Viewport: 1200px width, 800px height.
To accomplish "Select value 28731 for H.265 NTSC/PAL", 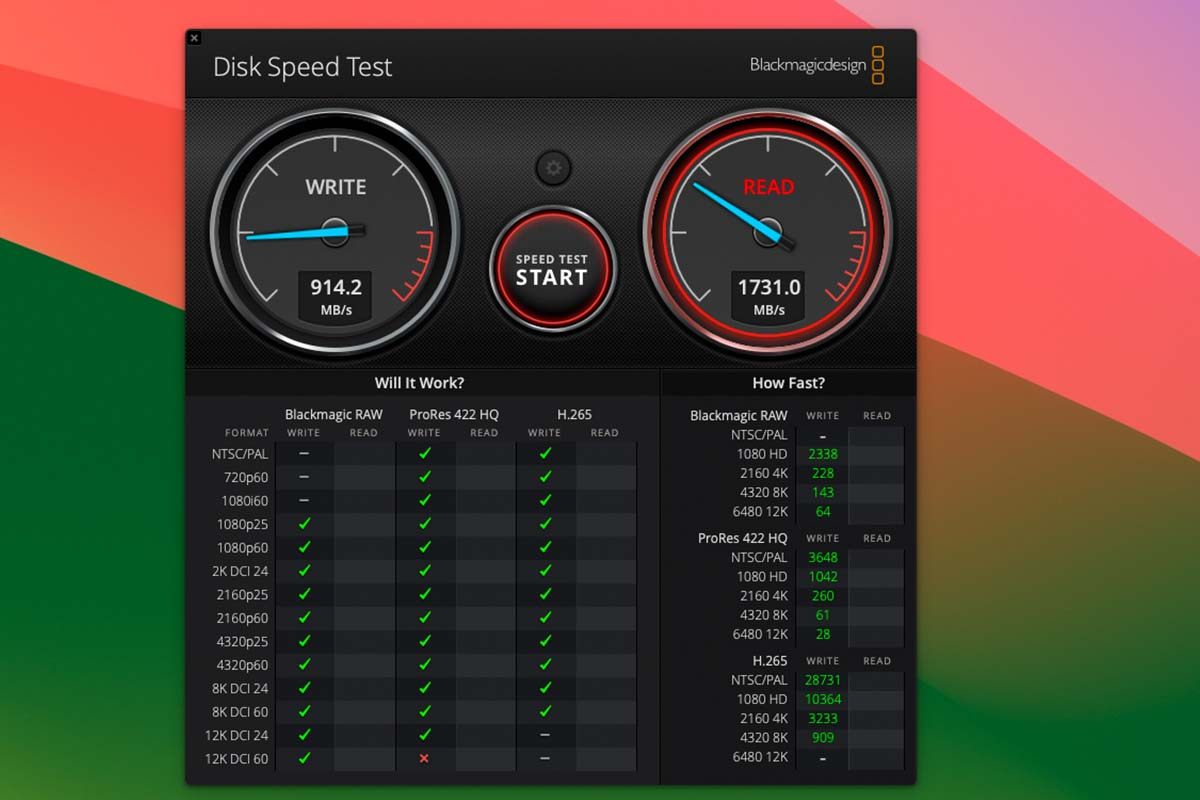I will (823, 680).
